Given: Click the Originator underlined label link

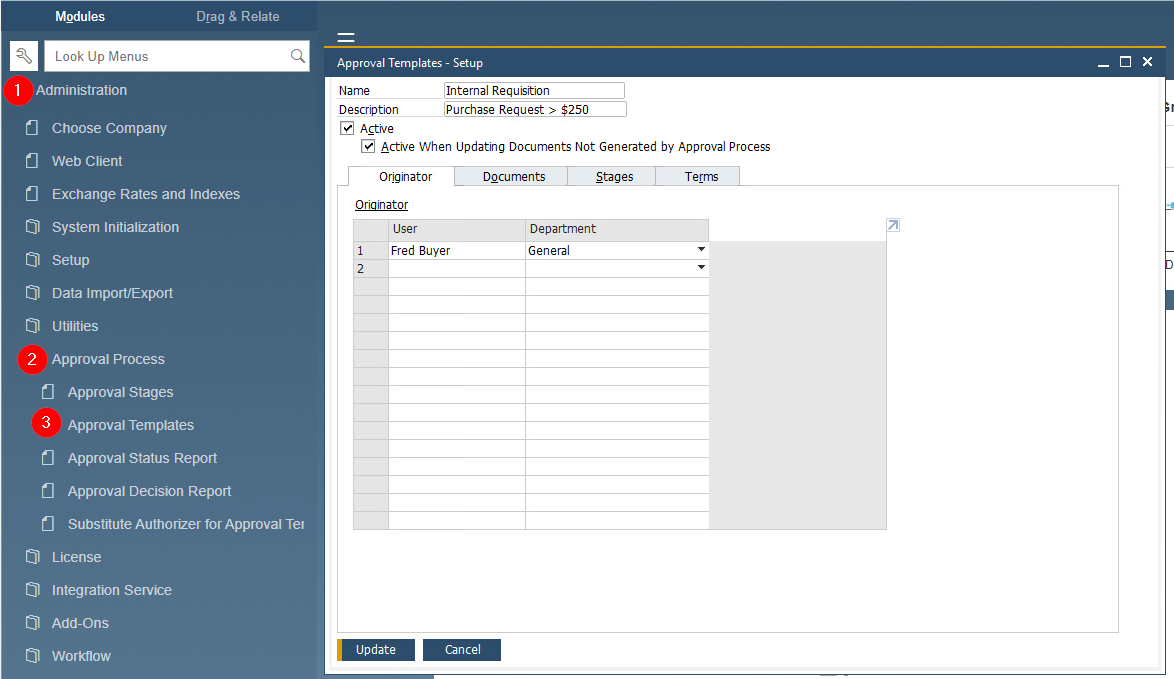Looking at the screenshot, I should click(x=381, y=204).
